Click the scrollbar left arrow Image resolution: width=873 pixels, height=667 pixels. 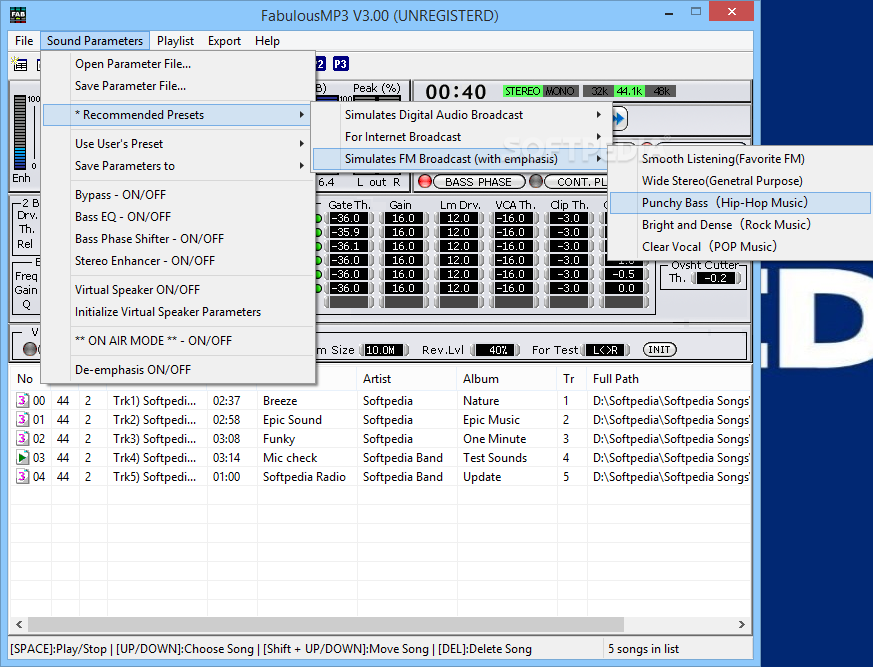point(19,624)
